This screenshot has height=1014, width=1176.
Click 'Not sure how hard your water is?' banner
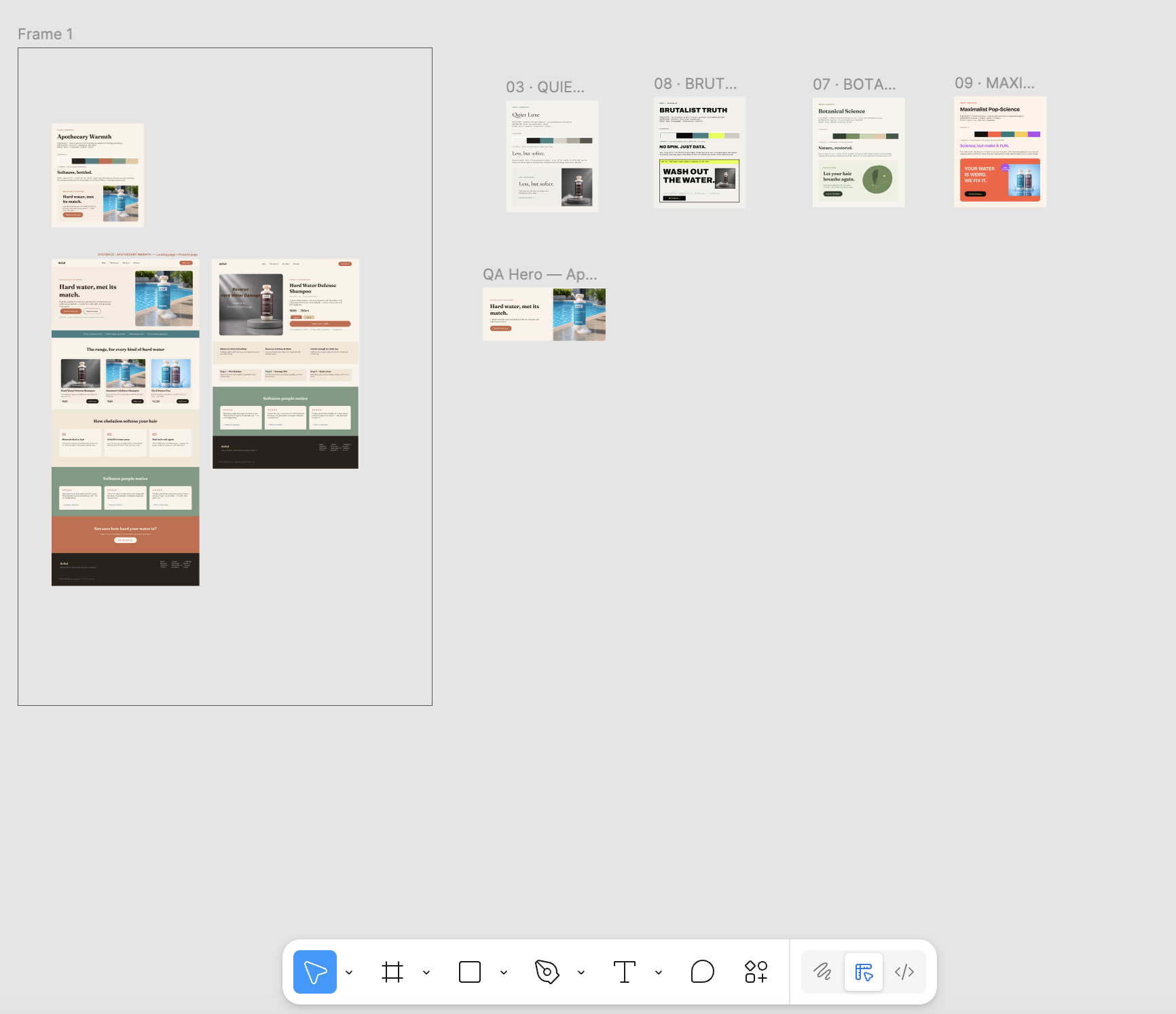tap(126, 535)
